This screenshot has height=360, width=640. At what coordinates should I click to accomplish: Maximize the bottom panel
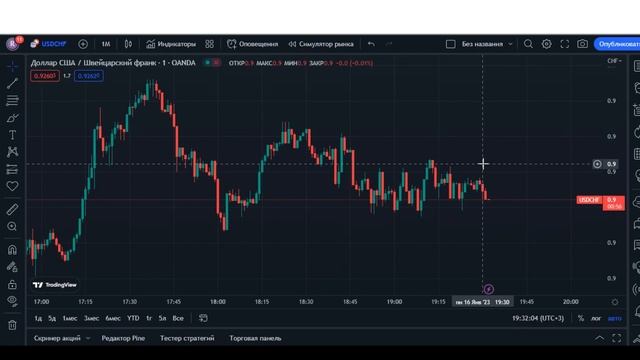[x=617, y=338]
